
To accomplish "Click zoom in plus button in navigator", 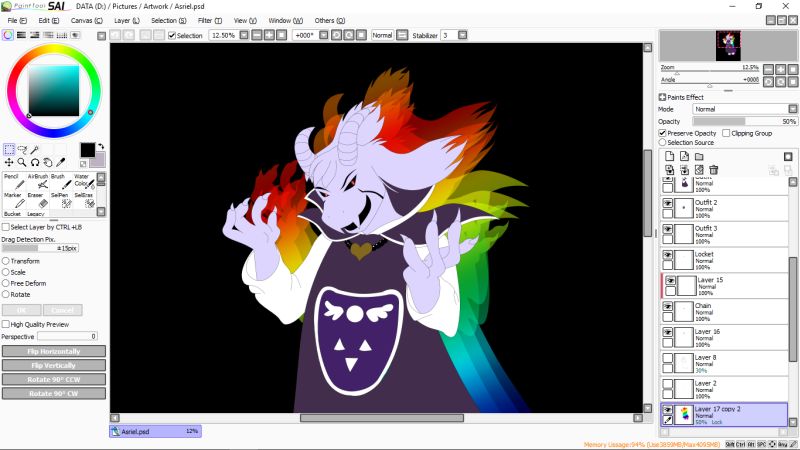I will point(781,69).
